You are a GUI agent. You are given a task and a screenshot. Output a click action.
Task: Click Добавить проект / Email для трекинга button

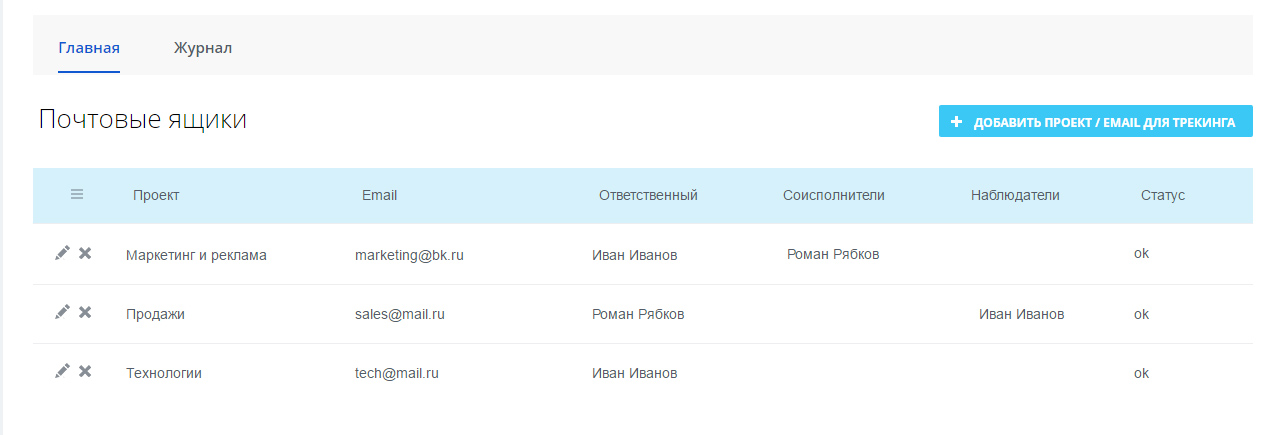[1095, 122]
